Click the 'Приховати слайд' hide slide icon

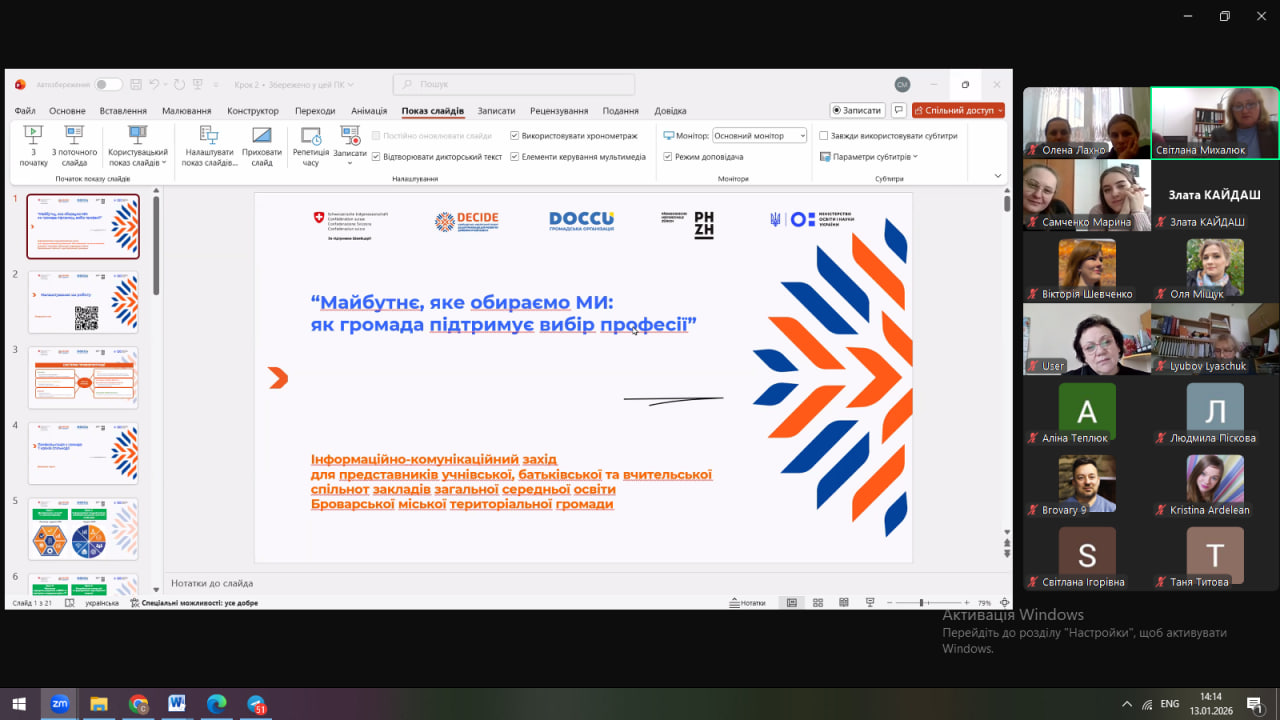pos(262,145)
